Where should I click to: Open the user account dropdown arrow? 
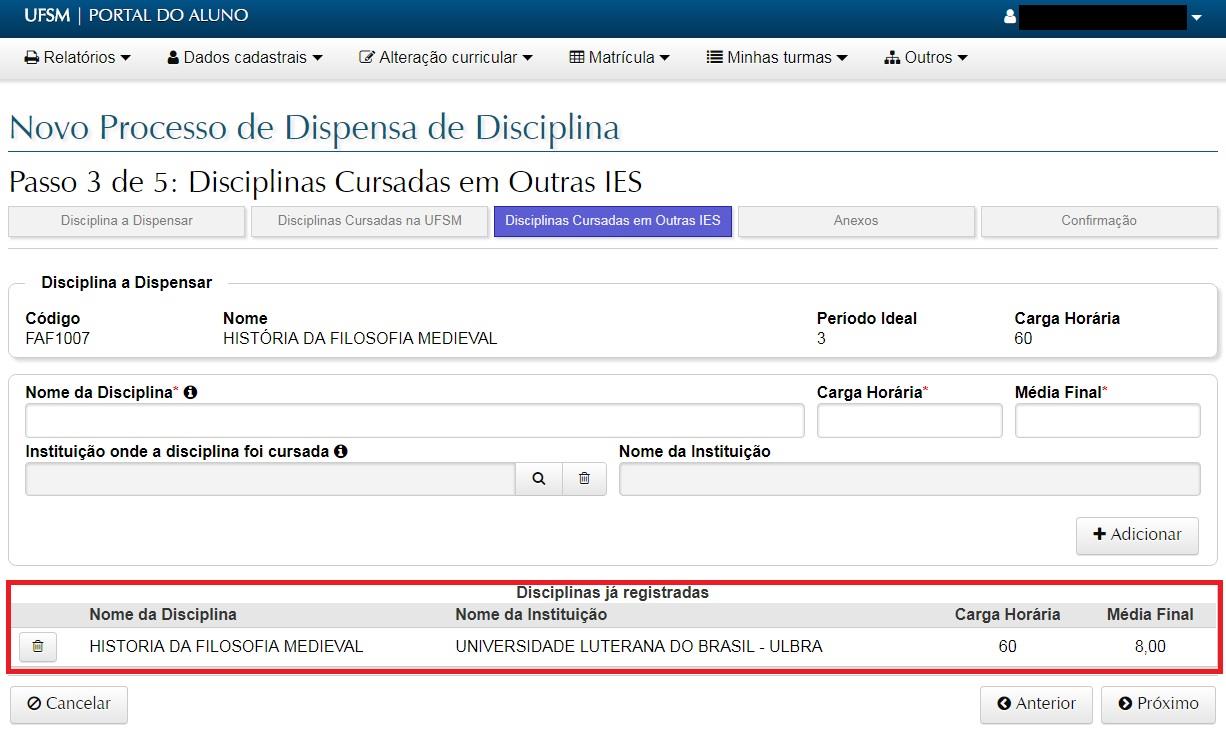(x=1196, y=18)
